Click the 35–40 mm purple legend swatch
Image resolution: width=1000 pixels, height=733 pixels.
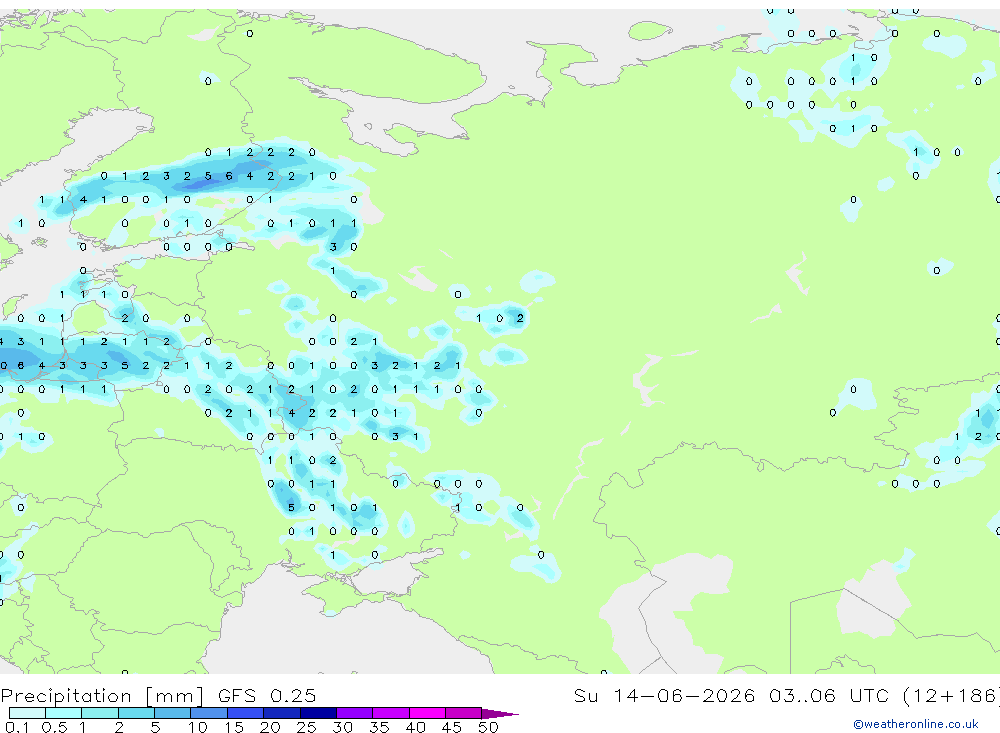point(391,713)
